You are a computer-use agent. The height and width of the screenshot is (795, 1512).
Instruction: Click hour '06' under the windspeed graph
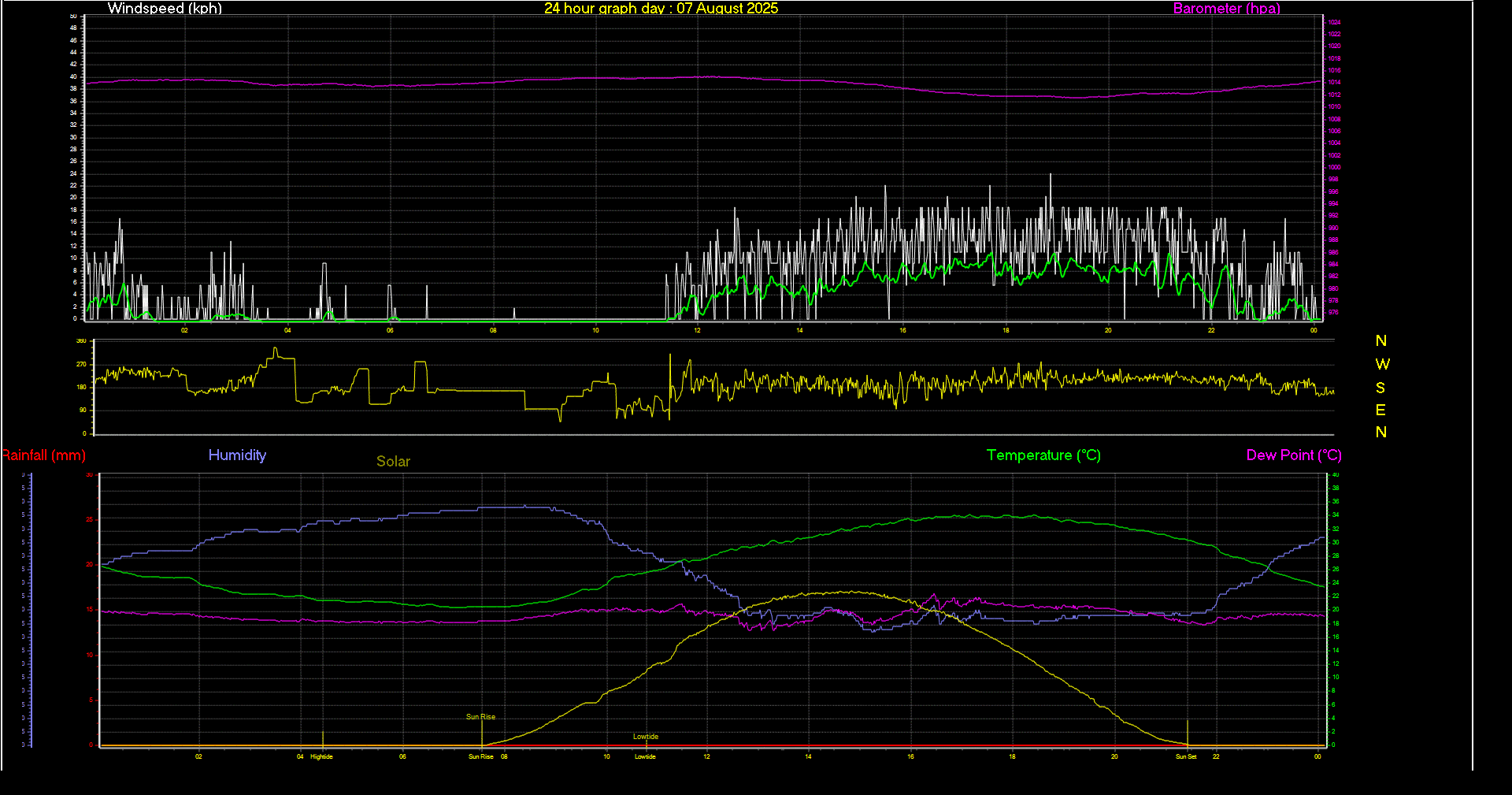click(x=390, y=330)
